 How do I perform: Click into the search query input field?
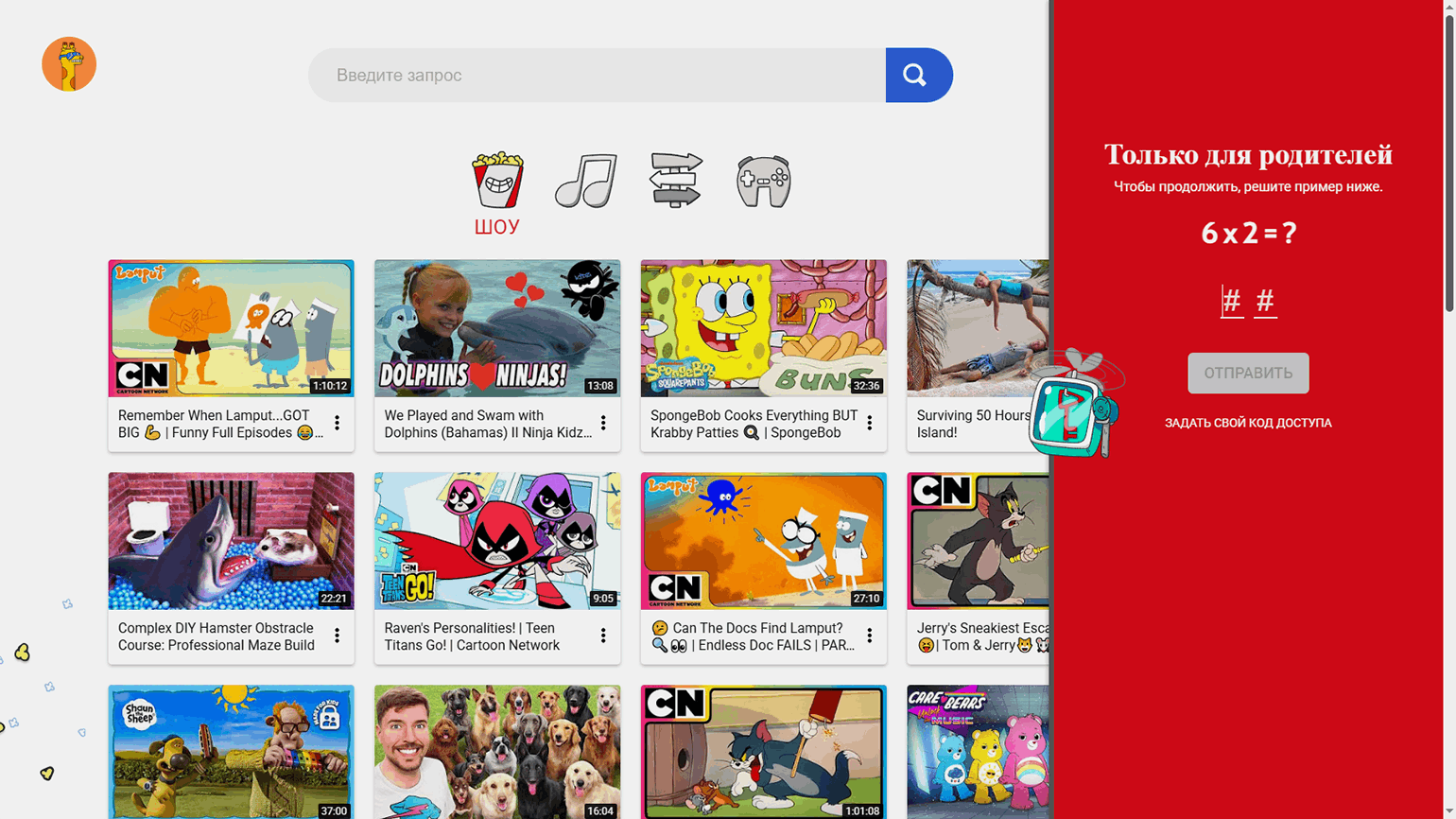598,75
